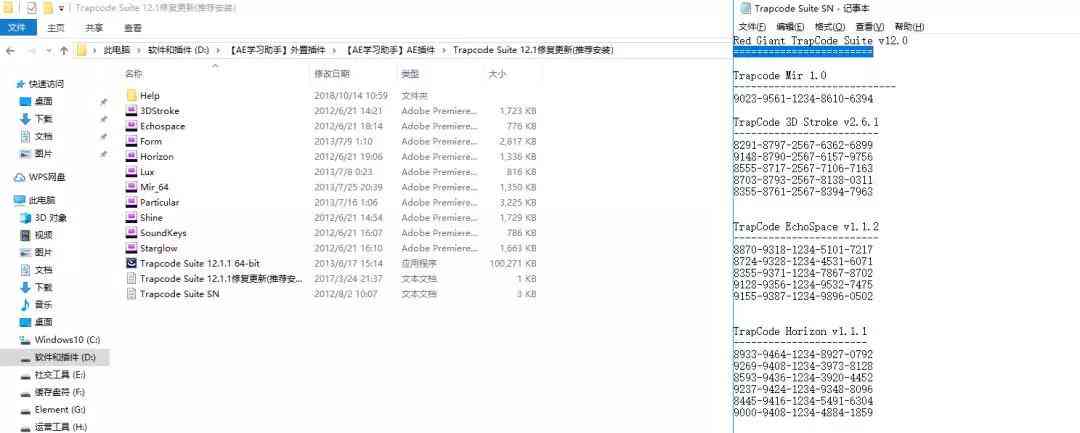Select the SoundKeys plugin file icon
The height and width of the screenshot is (433, 1080).
pyautogui.click(x=132, y=233)
